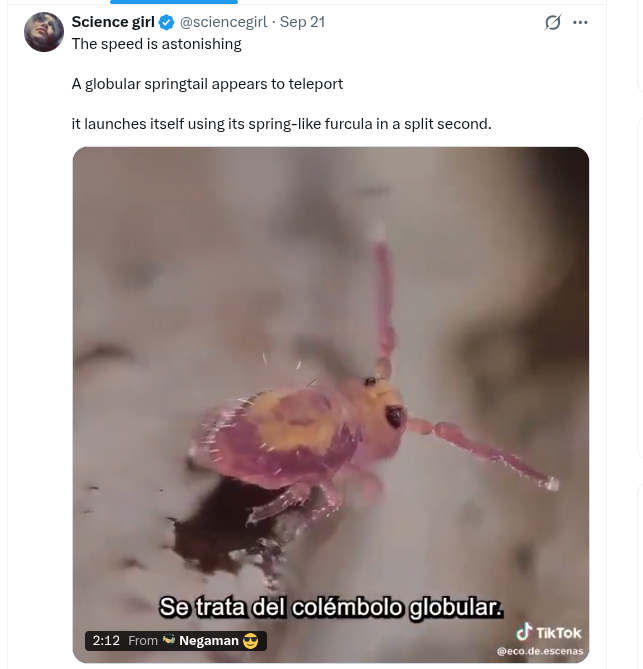This screenshot has width=643, height=669.
Task: Click the 'Se trata del colémbolo globular' subtitle
Action: 331,607
